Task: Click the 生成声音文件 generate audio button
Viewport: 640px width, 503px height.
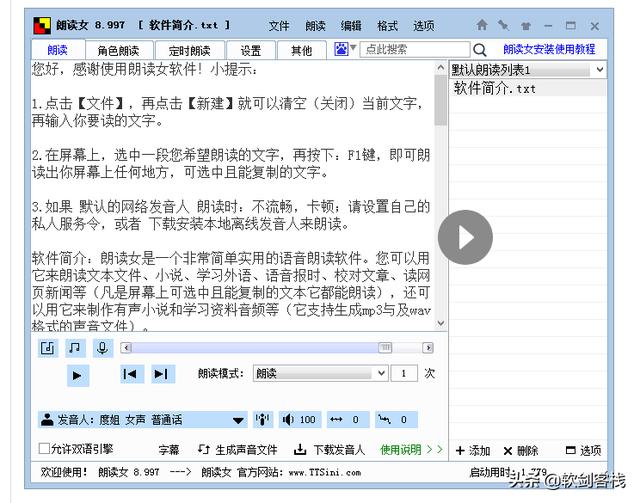Action: pos(238,450)
